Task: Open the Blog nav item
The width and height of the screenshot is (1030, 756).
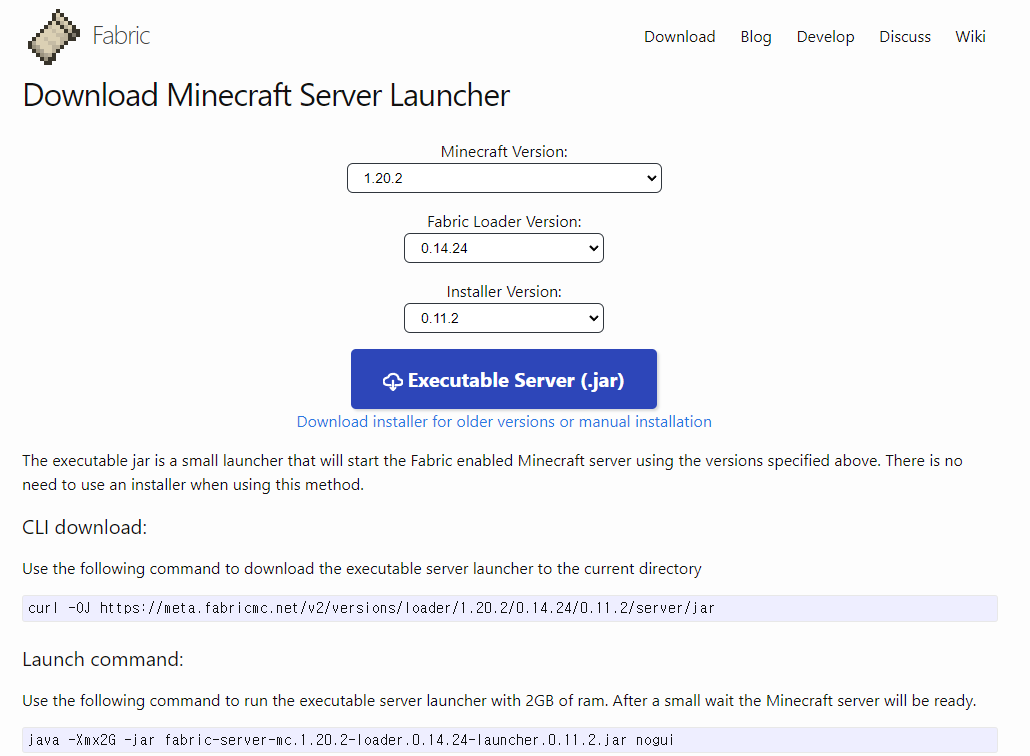Action: [755, 37]
